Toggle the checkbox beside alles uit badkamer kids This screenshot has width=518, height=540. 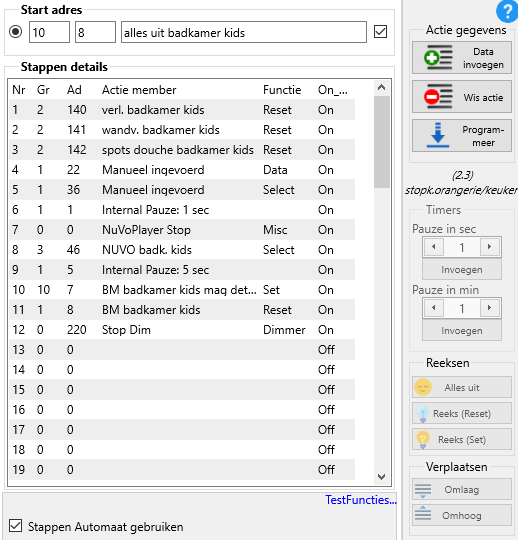(x=381, y=32)
